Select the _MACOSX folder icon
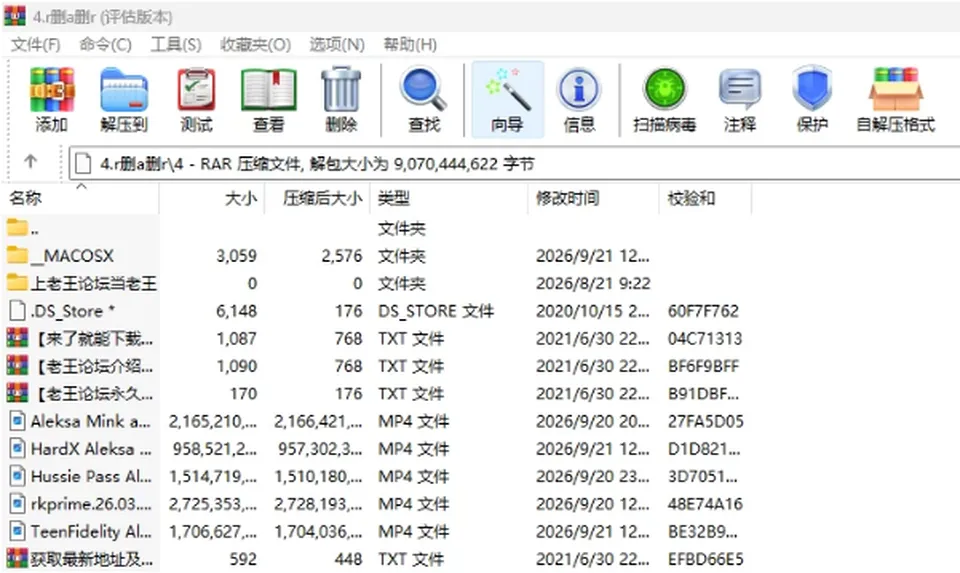This screenshot has height=573, width=960. [17, 255]
